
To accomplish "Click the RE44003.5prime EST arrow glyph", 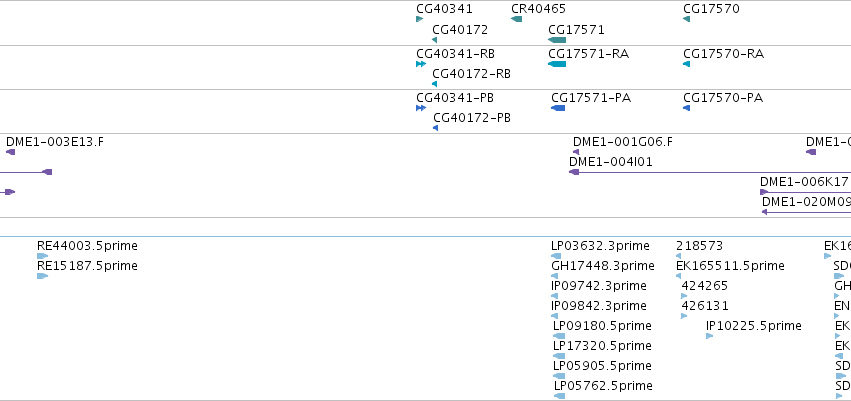I will point(42,256).
